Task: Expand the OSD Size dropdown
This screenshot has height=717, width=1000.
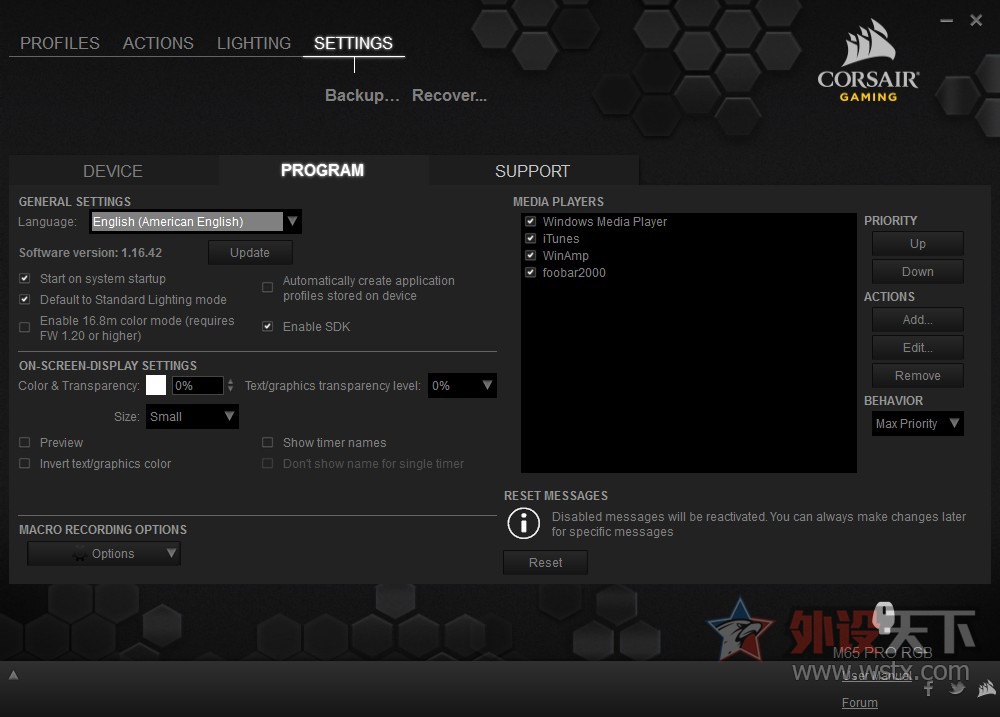Action: pyautogui.click(x=192, y=416)
